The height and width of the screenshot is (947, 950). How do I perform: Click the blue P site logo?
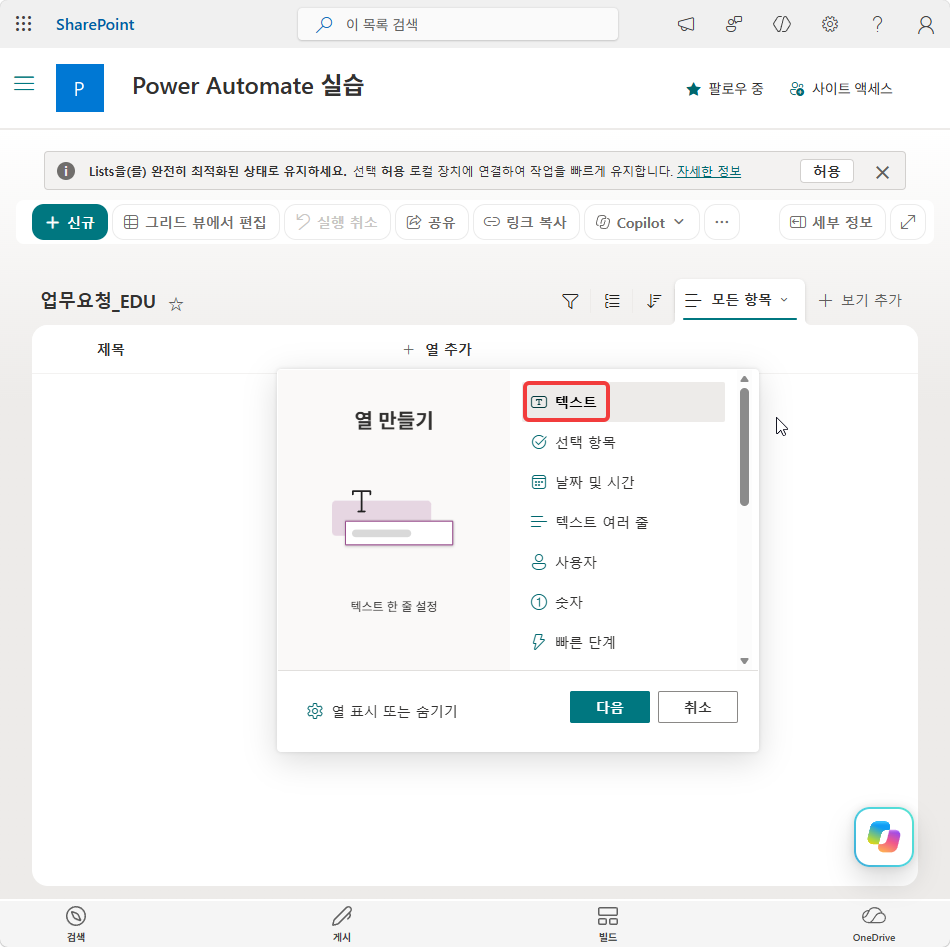(x=80, y=88)
